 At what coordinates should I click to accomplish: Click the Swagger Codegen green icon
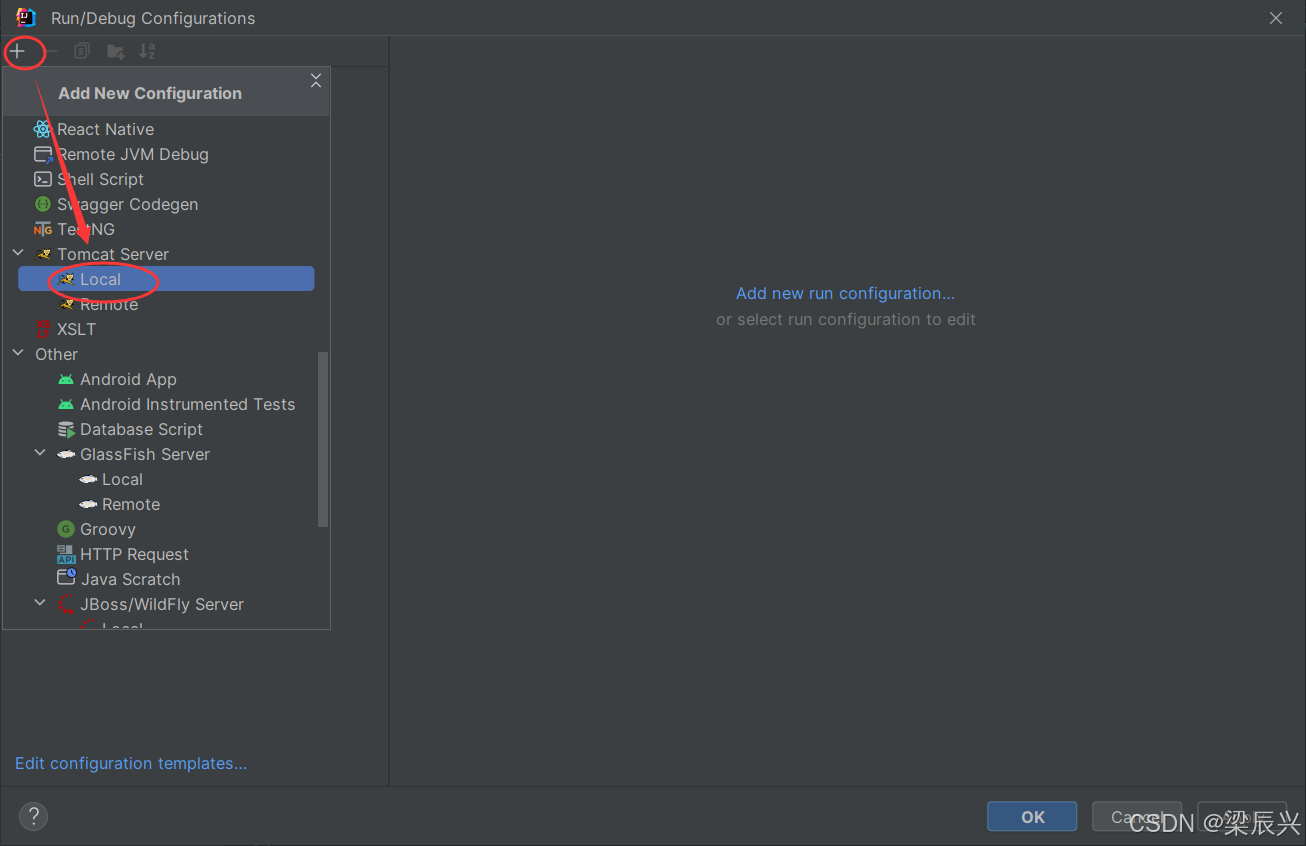coord(42,204)
